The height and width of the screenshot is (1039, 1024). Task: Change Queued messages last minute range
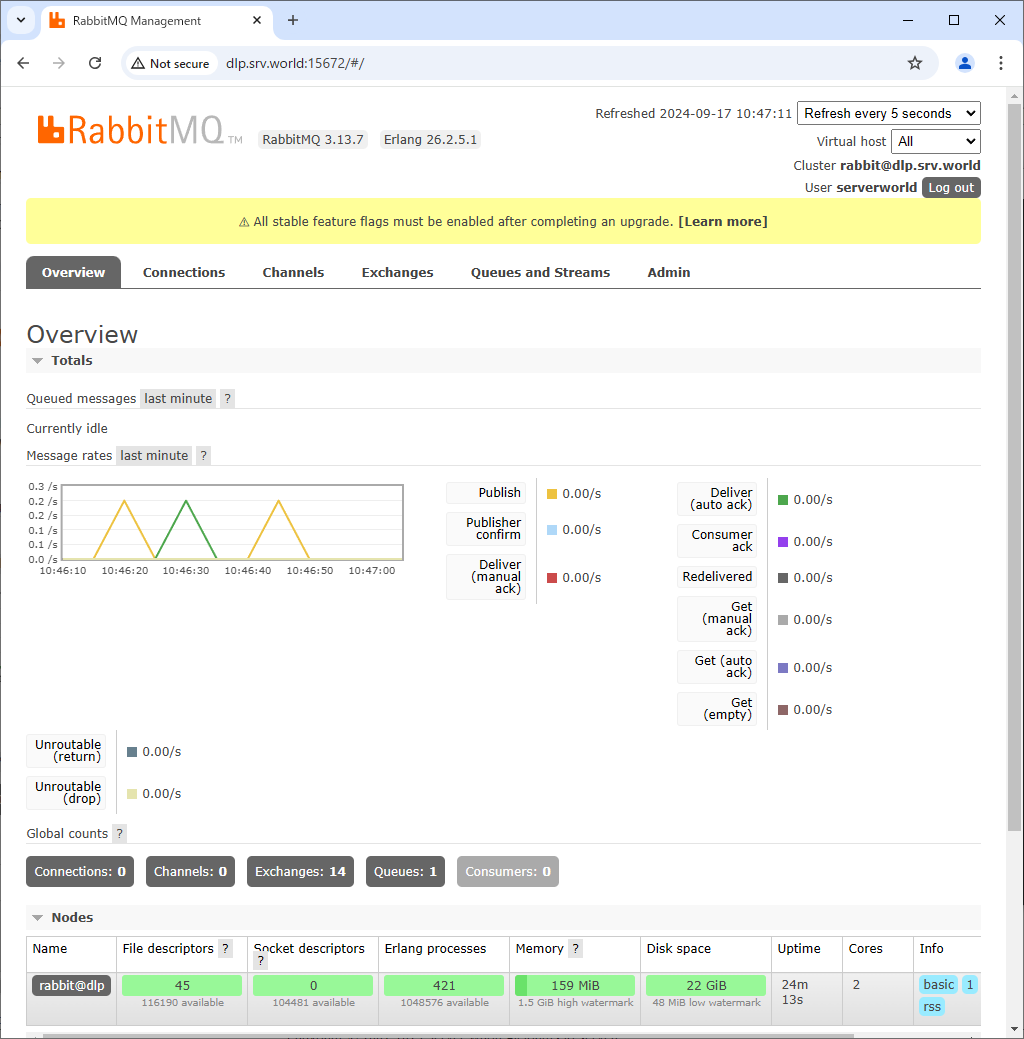pos(178,398)
